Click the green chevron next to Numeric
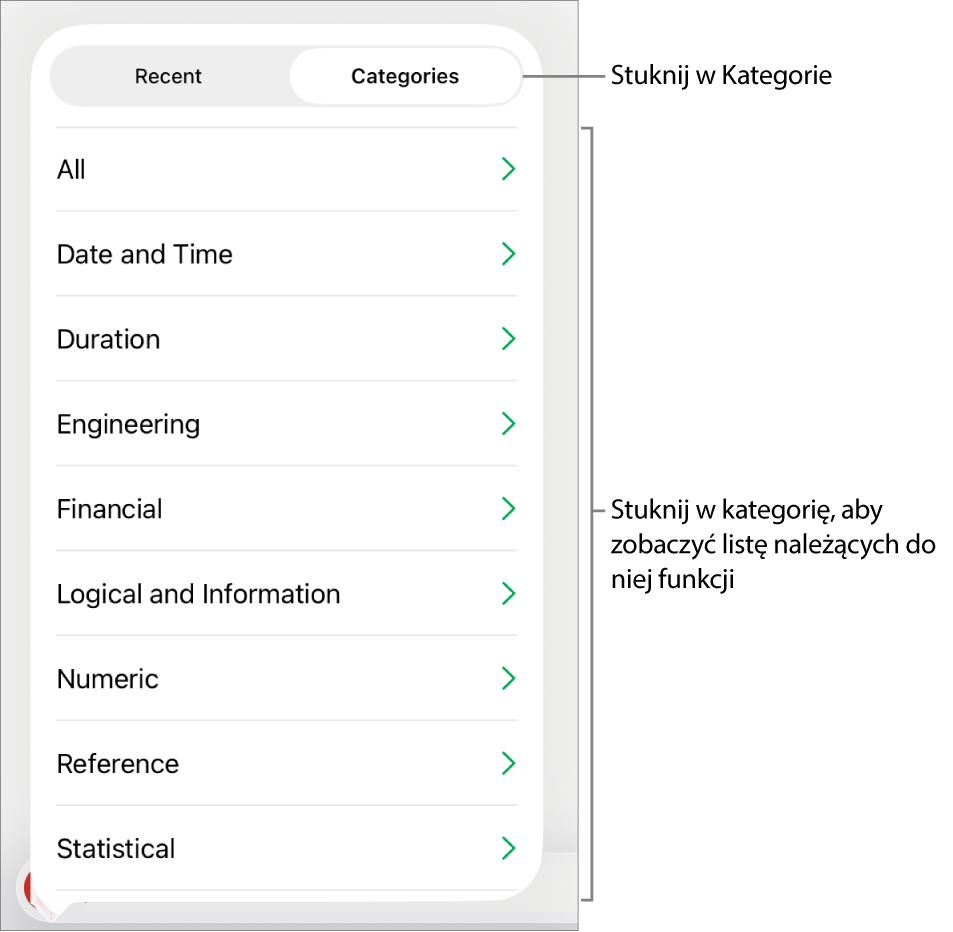Viewport: 953px width, 932px height. coord(508,679)
